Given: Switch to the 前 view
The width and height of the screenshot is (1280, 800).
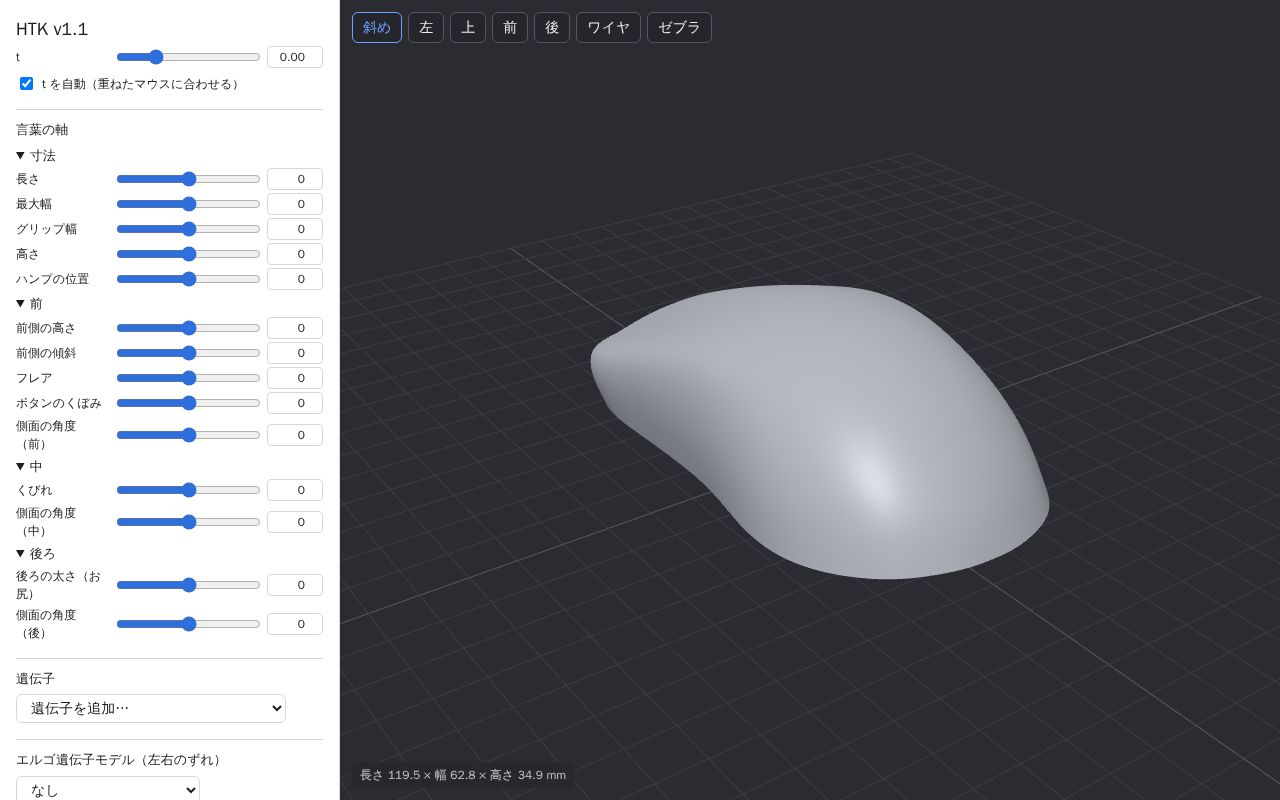Looking at the screenshot, I should click(510, 28).
